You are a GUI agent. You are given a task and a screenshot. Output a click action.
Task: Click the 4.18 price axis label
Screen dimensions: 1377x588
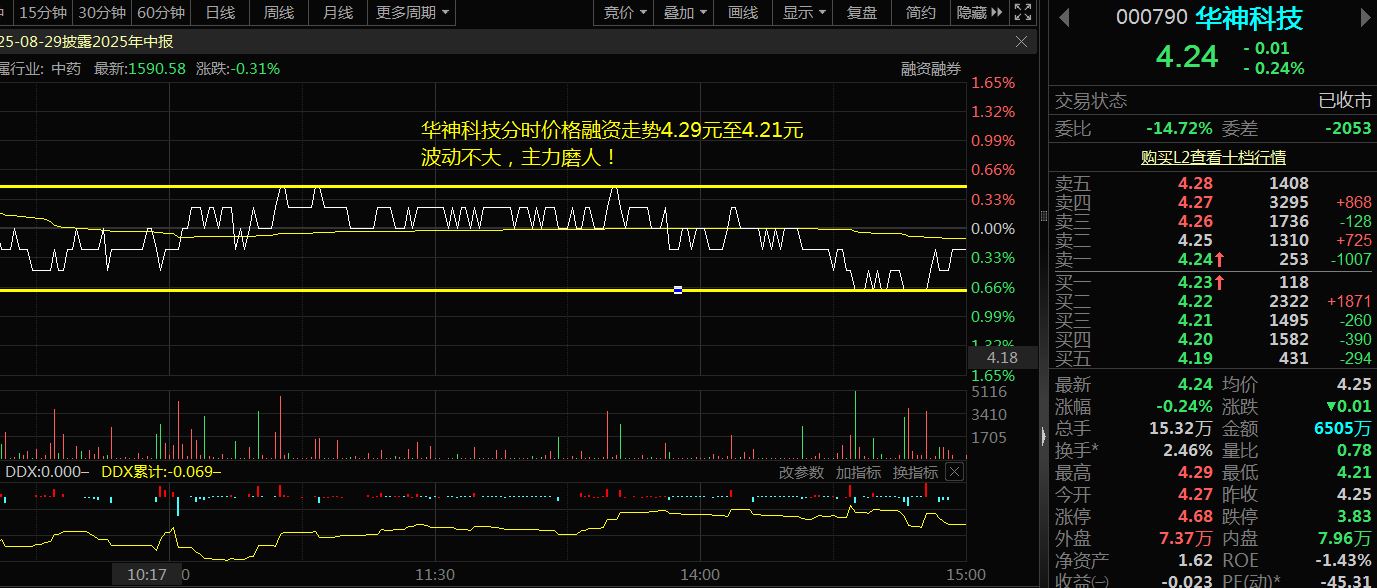[x=1001, y=357]
